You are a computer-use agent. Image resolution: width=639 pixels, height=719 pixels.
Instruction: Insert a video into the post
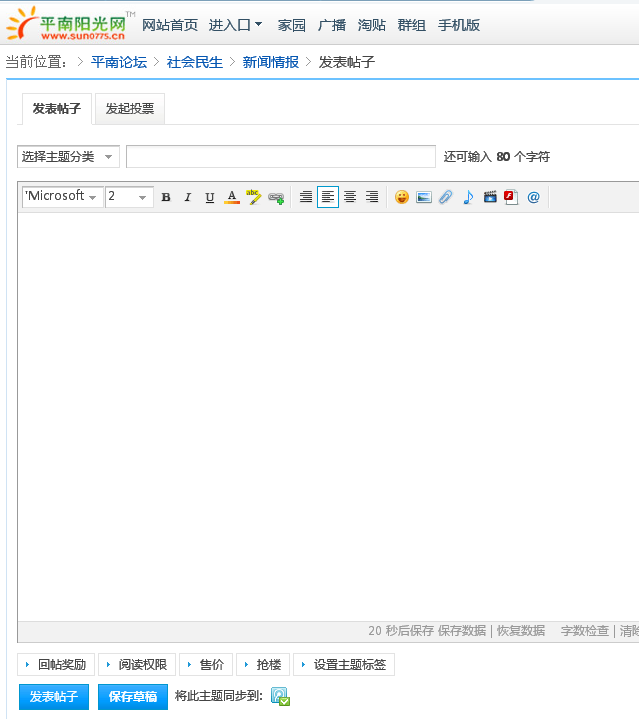point(490,197)
